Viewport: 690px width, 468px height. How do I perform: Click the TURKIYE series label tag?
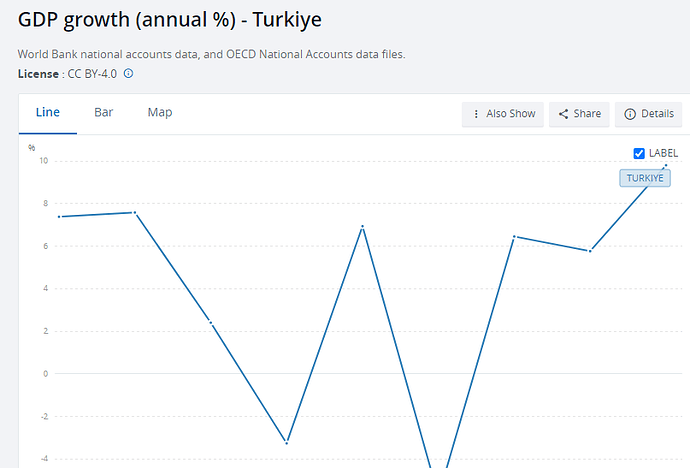point(644,178)
